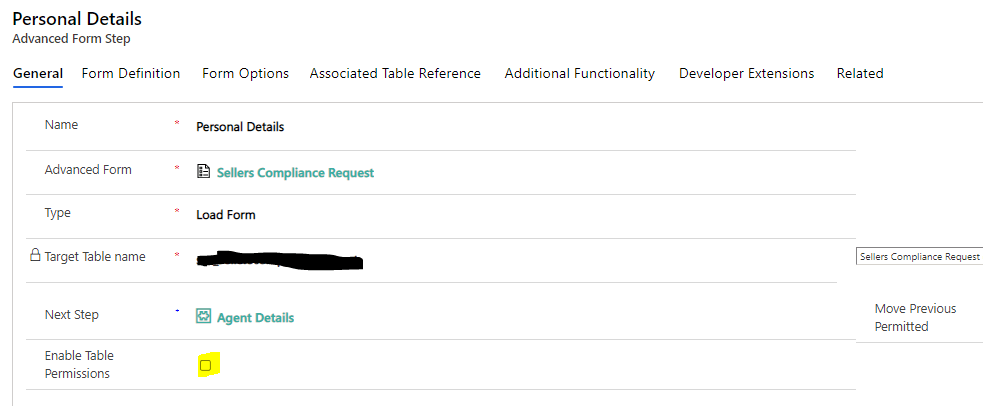Click the lock icon beside Target Table name
Viewport: 983px width, 406px height.
[35, 256]
